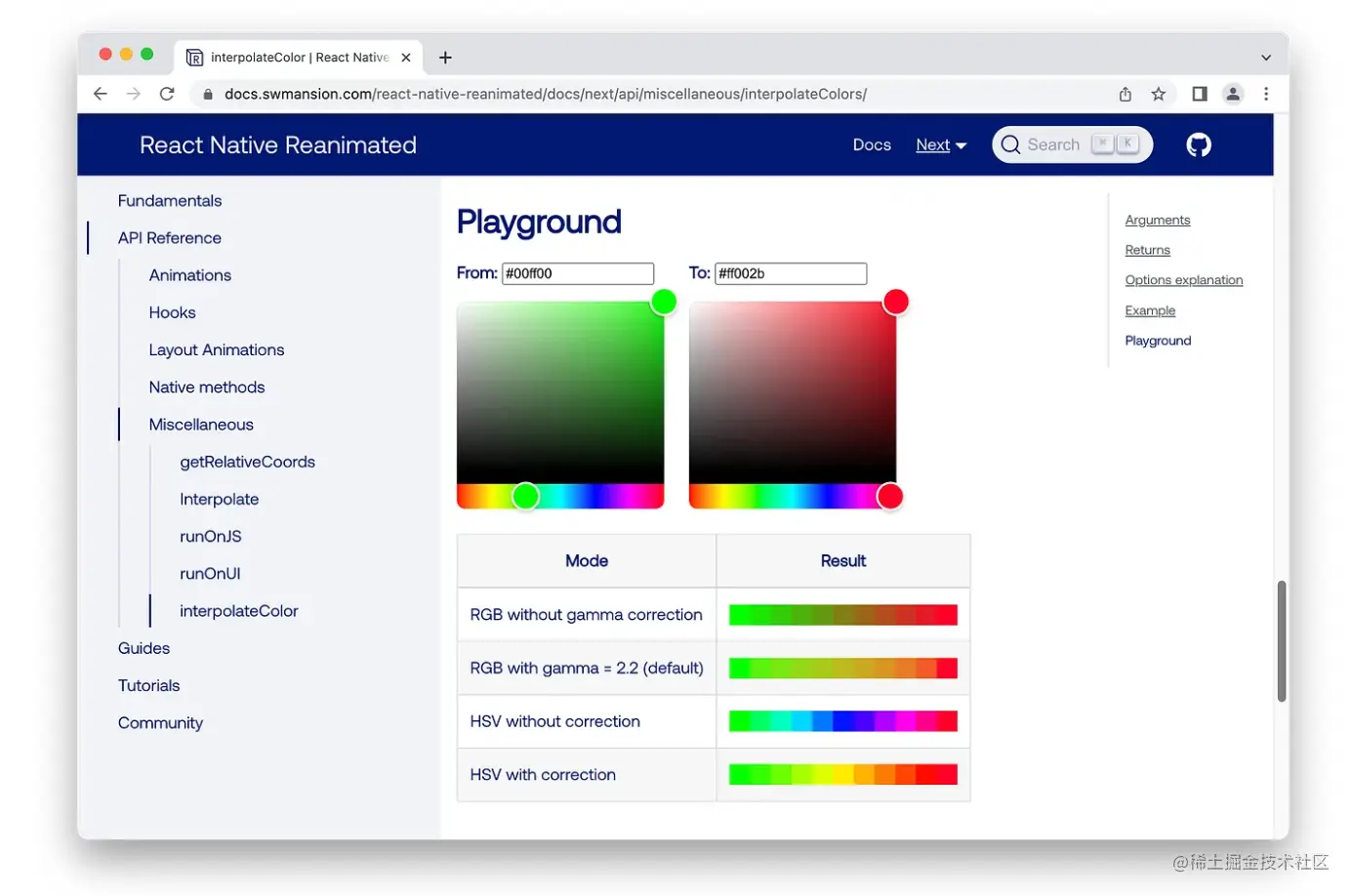
Task: Open Hooks sidebar section
Action: (x=173, y=312)
